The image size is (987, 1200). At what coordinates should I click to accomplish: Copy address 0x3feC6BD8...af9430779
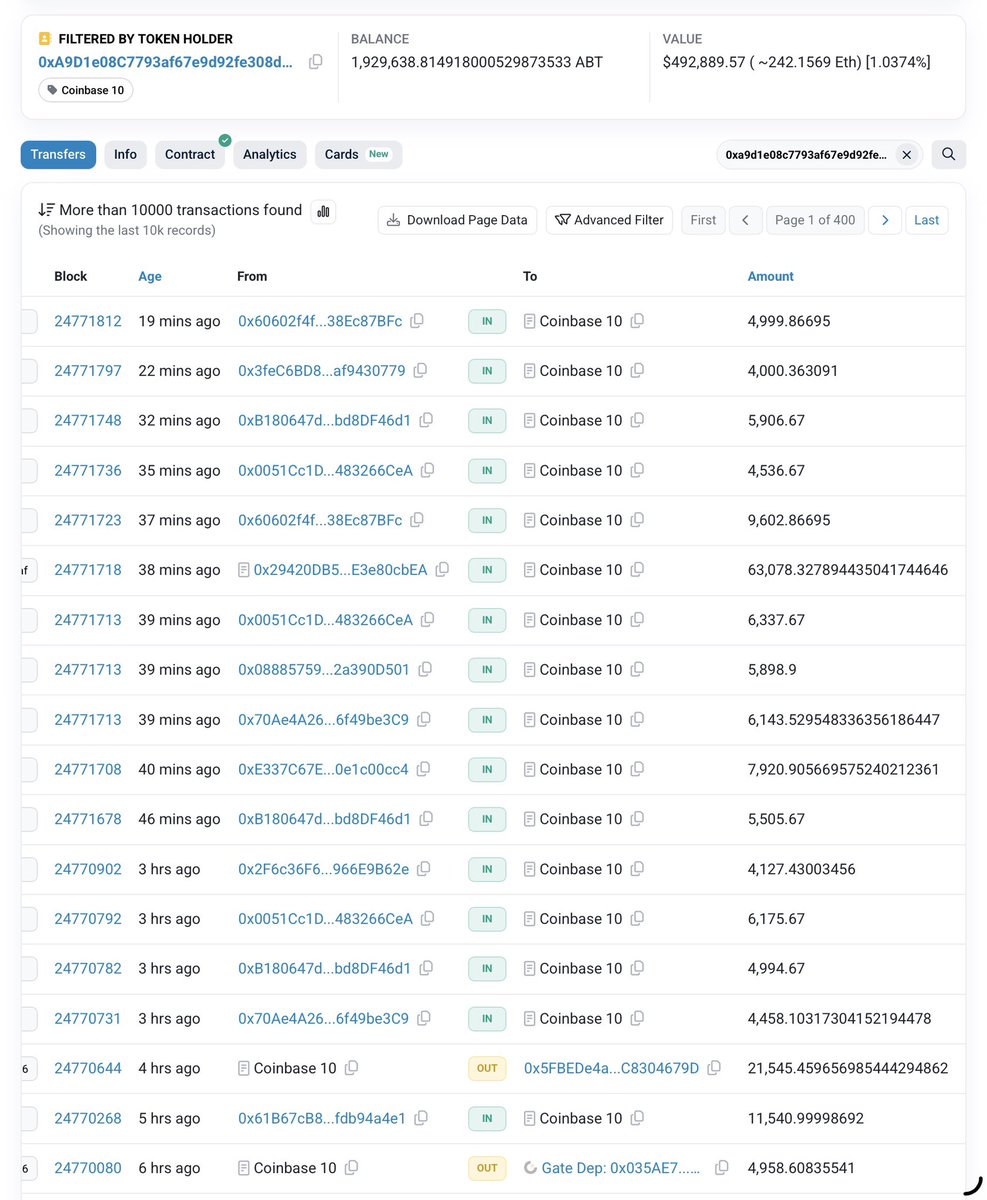coord(421,371)
